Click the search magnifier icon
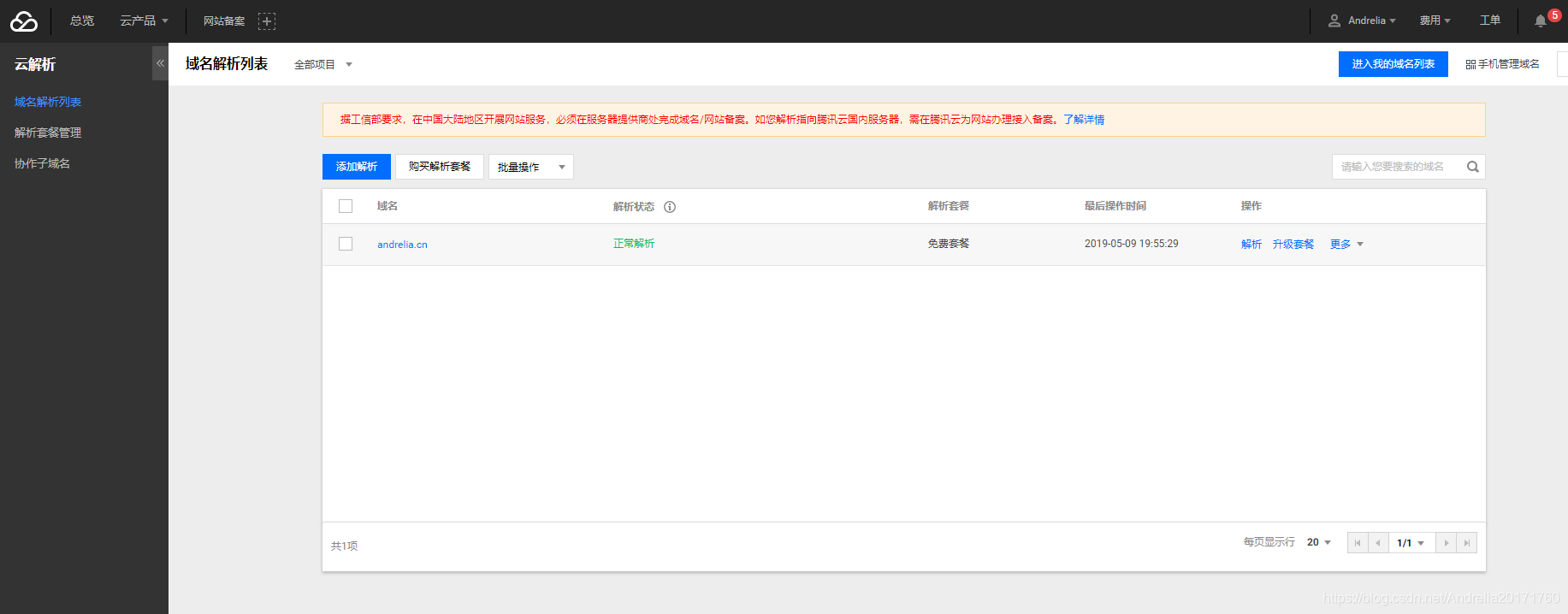1568x614 pixels. click(1473, 167)
